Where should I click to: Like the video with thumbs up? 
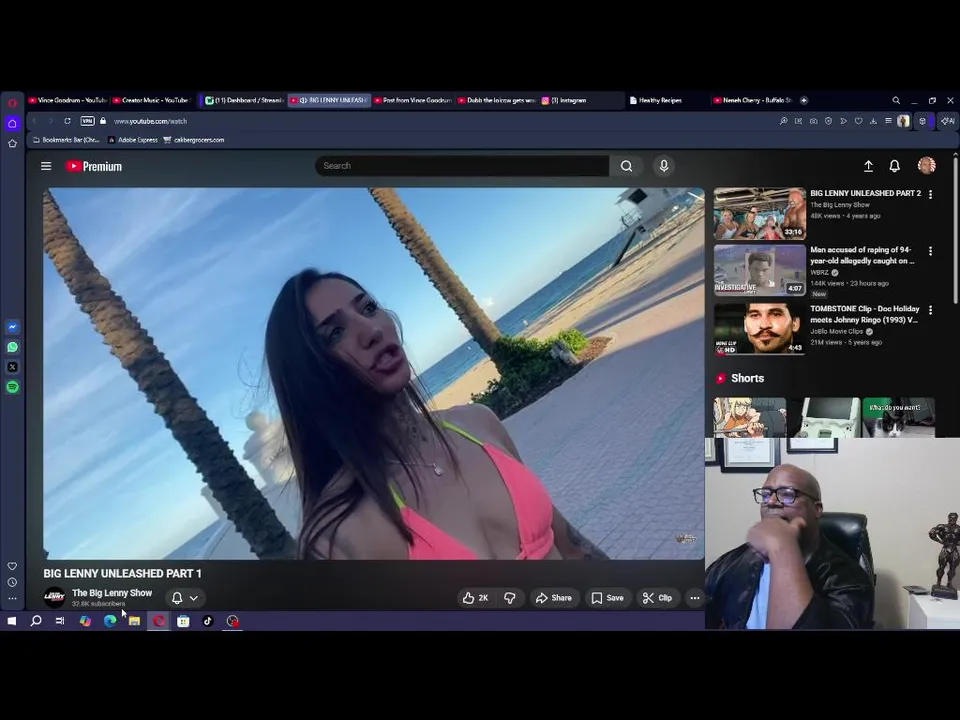tap(475, 598)
